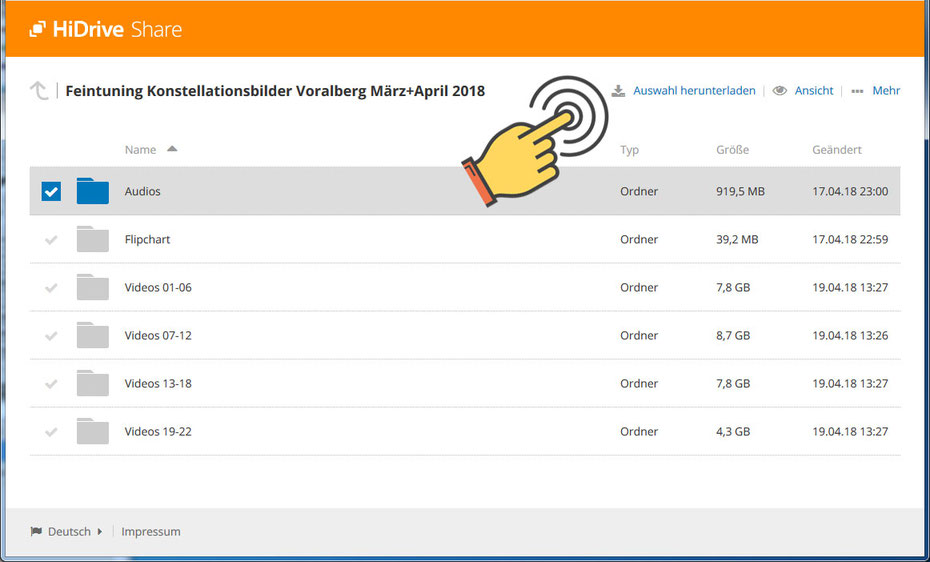Click the 39,2 MB size value
Image resolution: width=930 pixels, height=562 pixels.
click(737, 239)
